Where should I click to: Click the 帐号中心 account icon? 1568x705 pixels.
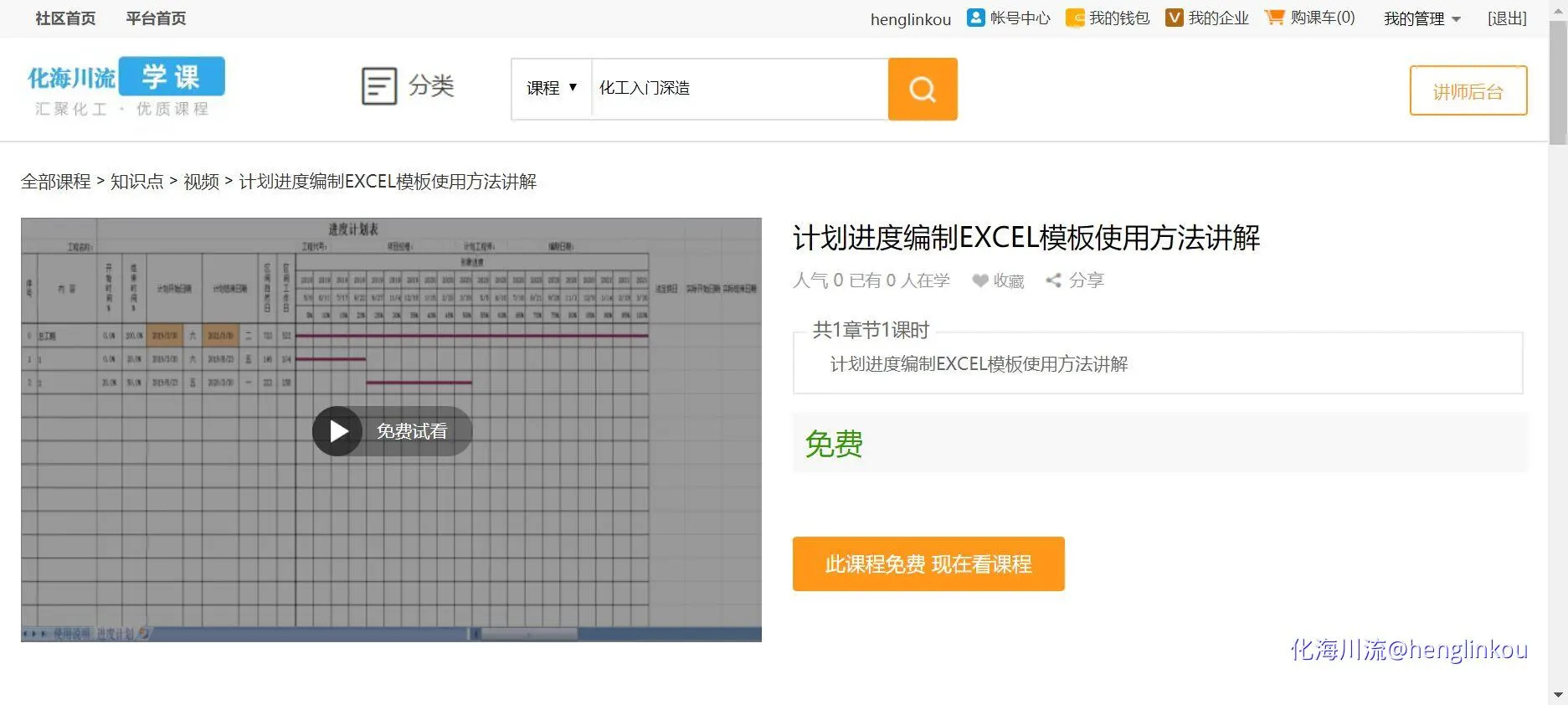(x=975, y=18)
